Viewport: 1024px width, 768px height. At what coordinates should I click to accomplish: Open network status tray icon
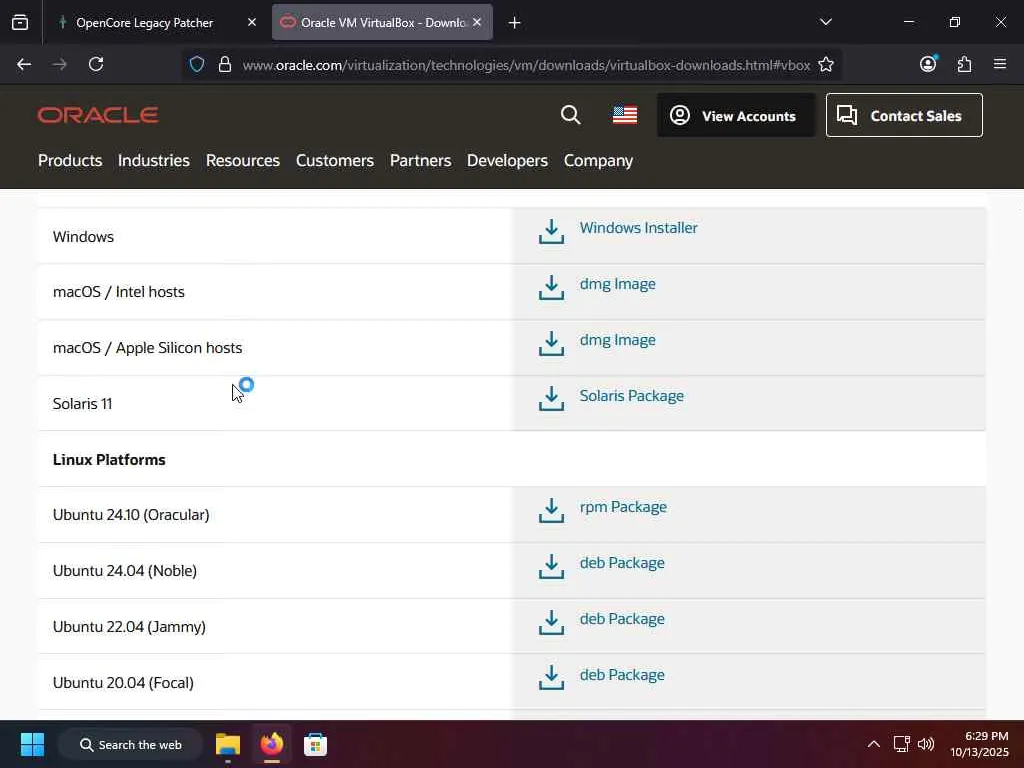coord(901,744)
